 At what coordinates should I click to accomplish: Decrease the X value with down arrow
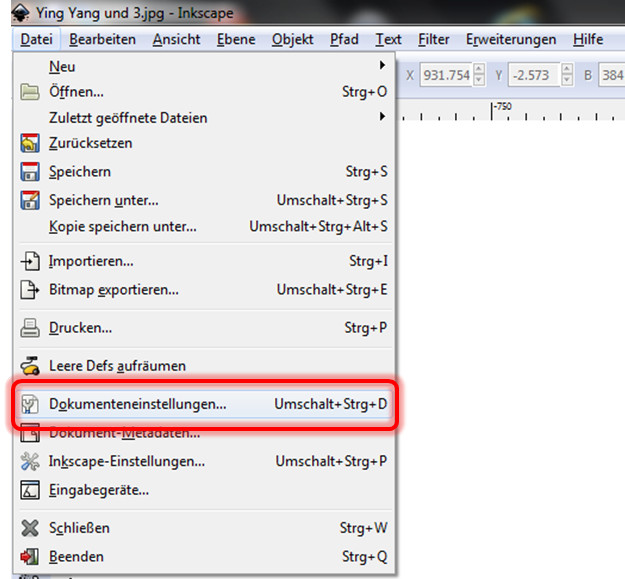(479, 80)
